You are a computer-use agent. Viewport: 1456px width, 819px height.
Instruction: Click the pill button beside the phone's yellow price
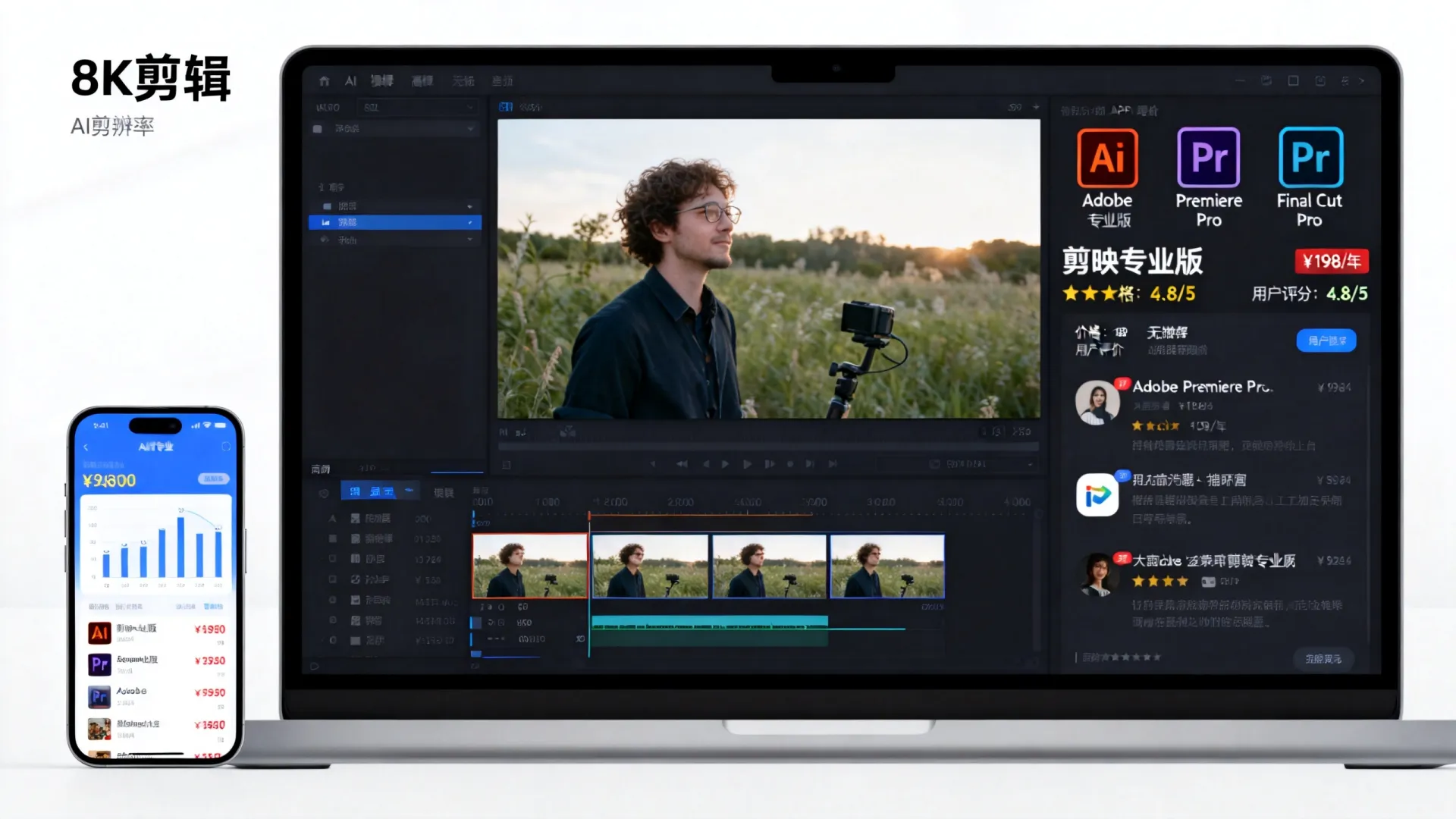(x=213, y=479)
